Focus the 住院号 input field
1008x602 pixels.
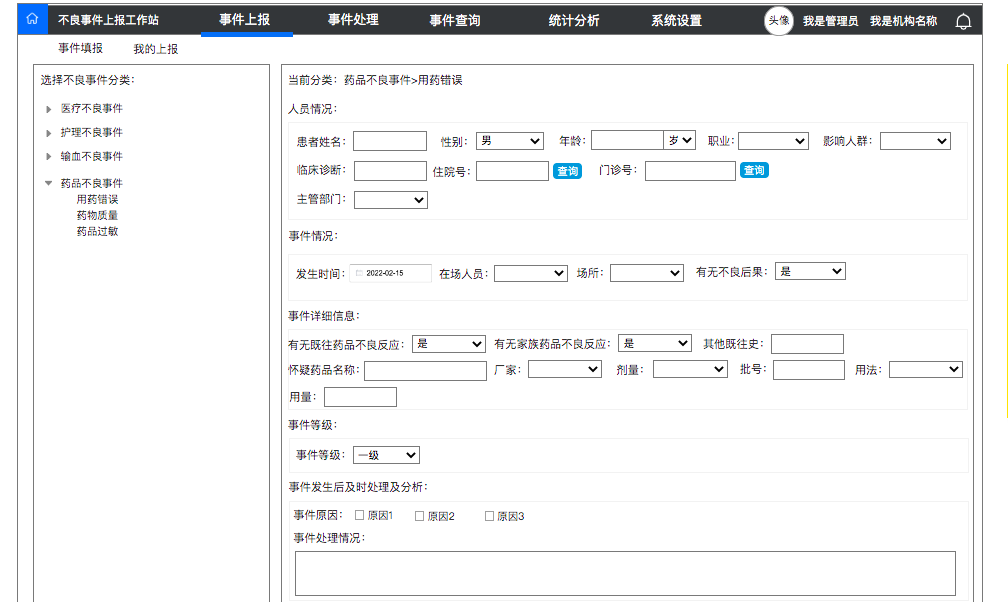click(512, 171)
